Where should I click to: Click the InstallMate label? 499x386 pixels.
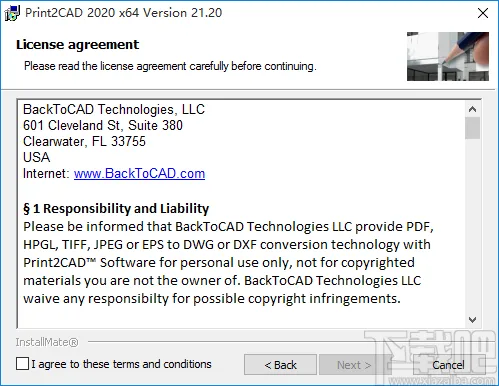[47, 342]
